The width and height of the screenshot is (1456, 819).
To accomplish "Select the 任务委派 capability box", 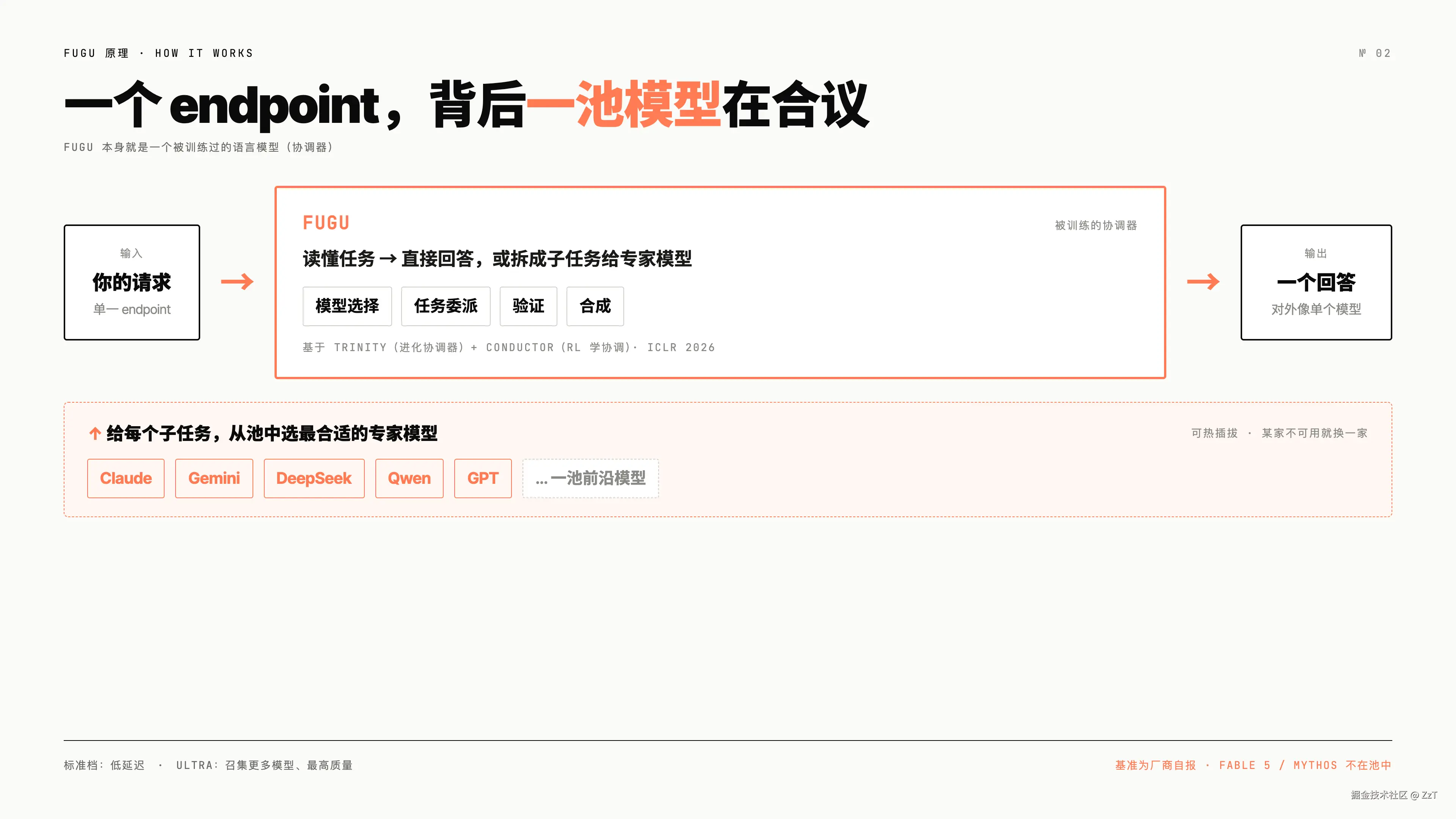I will pos(446,306).
